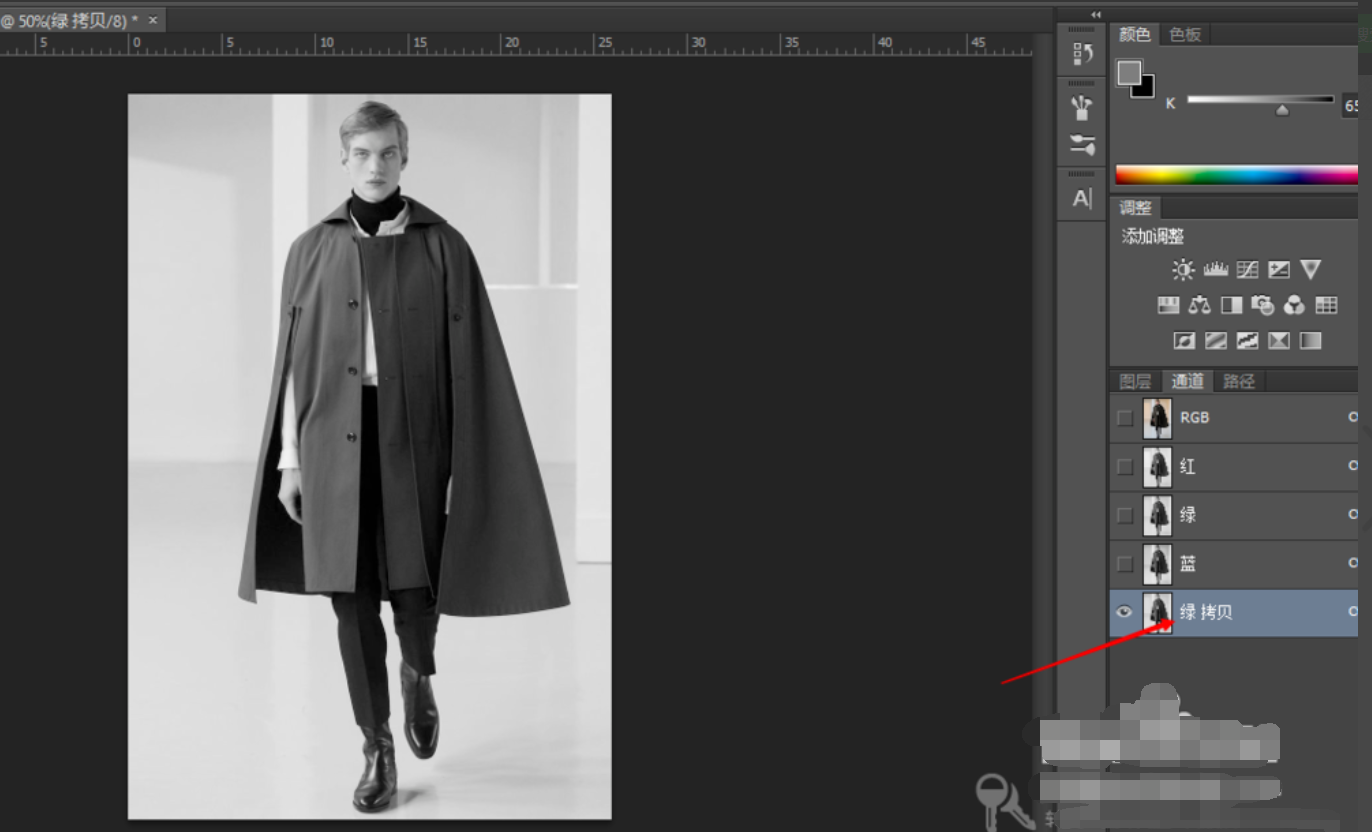Image resolution: width=1372 pixels, height=832 pixels.
Task: Add a Black & White adjustment
Action: coord(1231,305)
